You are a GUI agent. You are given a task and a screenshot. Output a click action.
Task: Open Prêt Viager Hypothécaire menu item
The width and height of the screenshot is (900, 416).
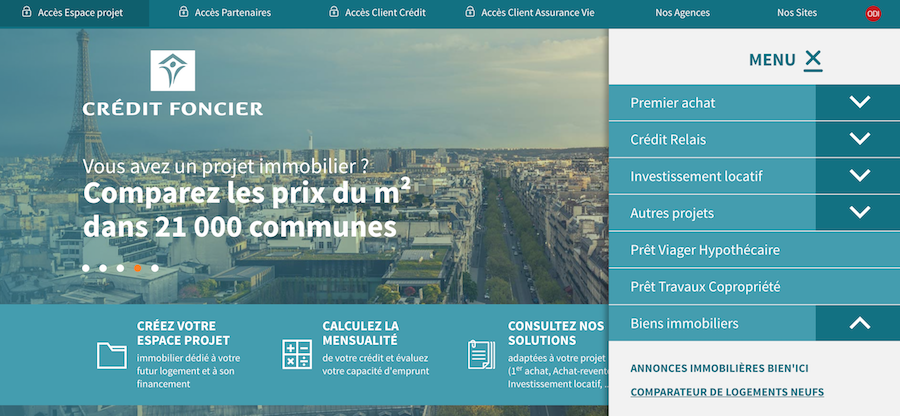(754, 250)
